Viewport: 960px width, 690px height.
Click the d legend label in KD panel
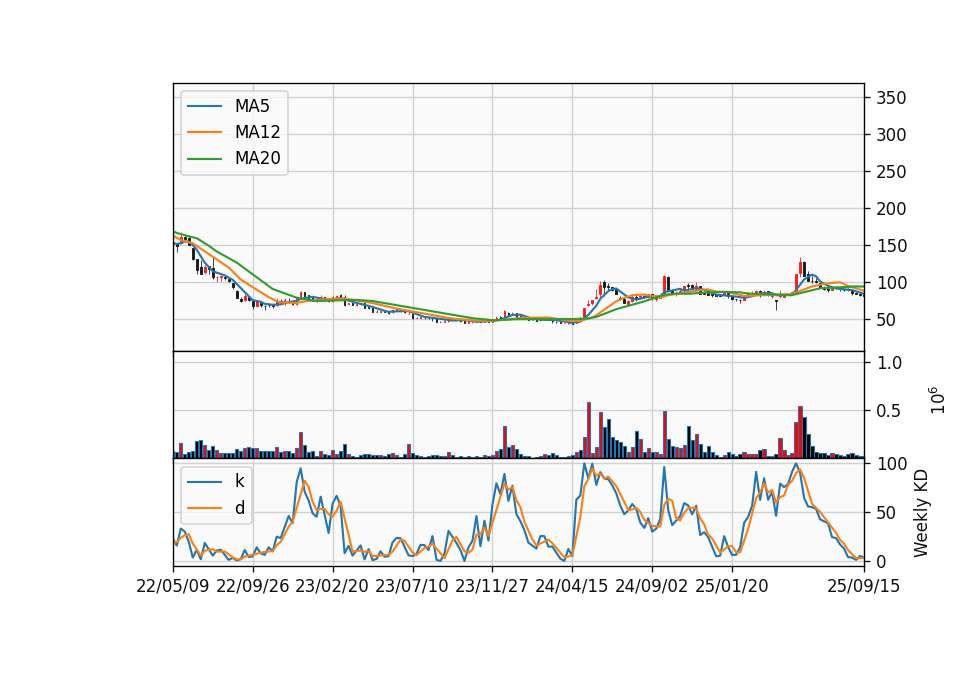pos(240,508)
